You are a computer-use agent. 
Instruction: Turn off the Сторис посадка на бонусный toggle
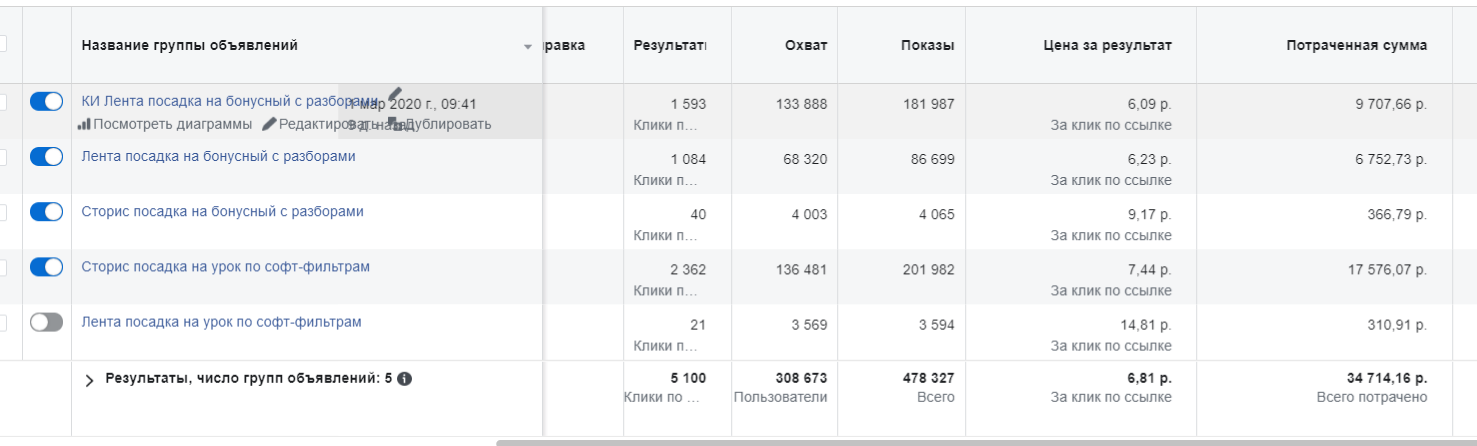[x=47, y=211]
